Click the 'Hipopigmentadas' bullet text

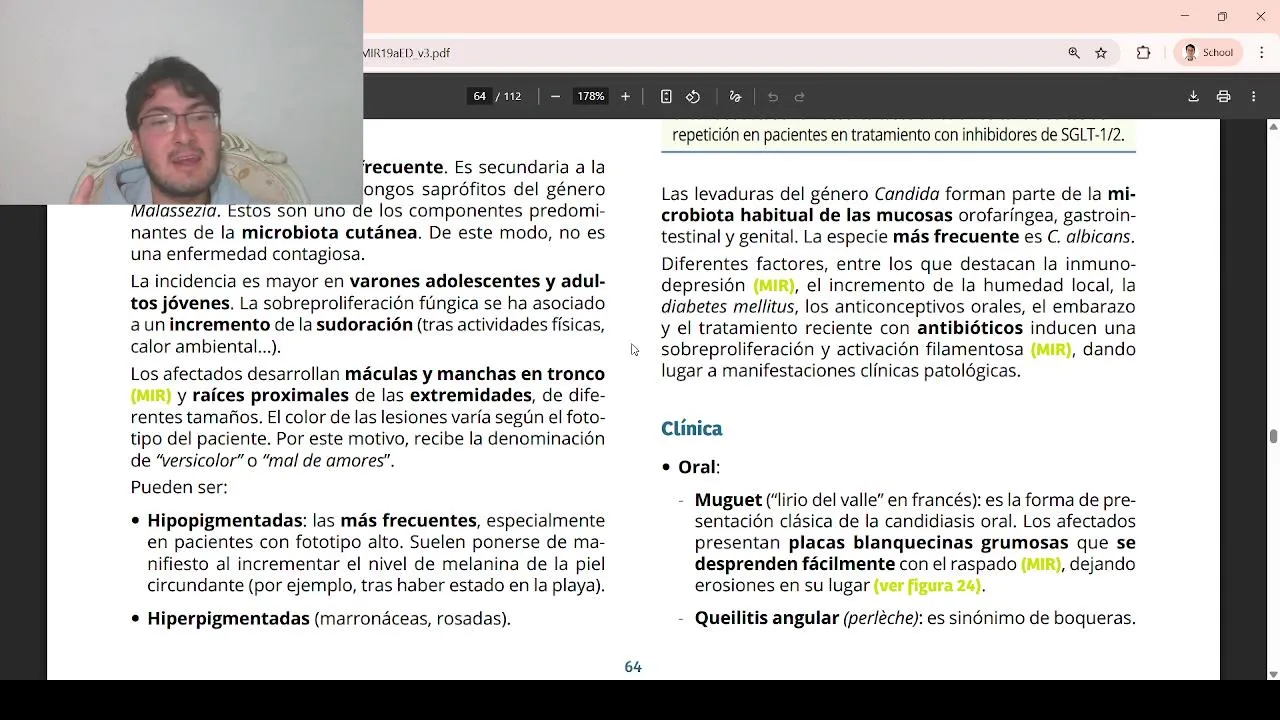coord(225,521)
